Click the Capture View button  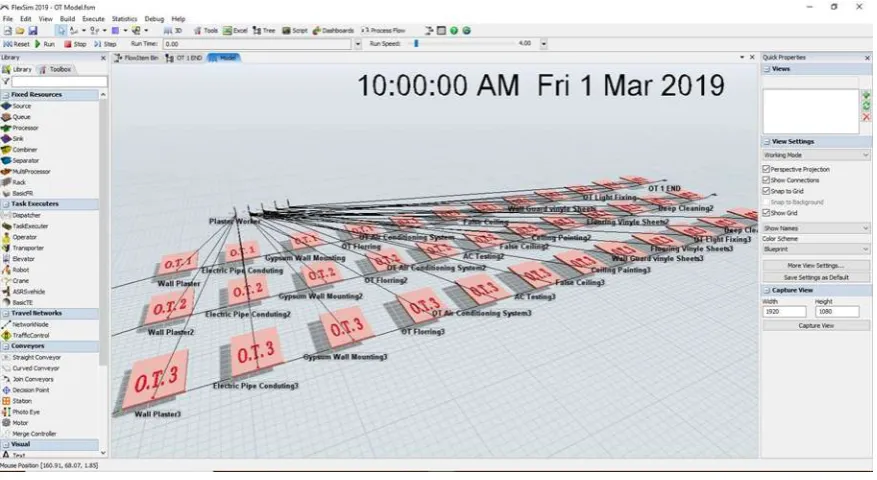(x=816, y=326)
